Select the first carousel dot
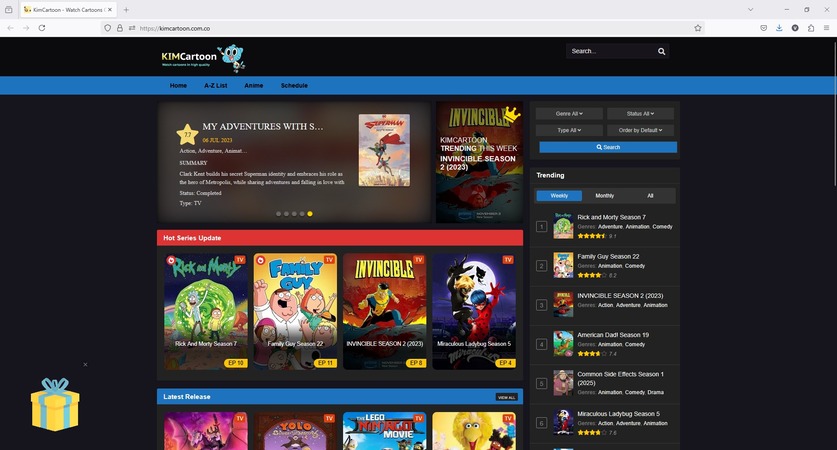Screen dimensions: 837x450 pos(278,214)
